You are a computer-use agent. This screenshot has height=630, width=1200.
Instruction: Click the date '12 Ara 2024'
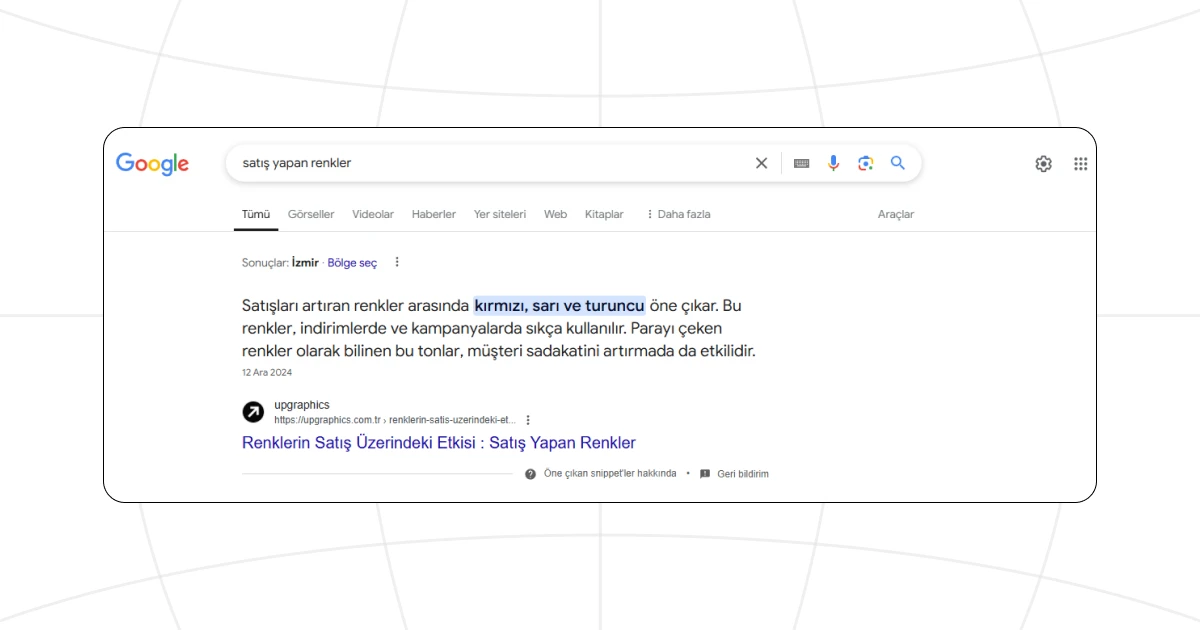coord(267,372)
